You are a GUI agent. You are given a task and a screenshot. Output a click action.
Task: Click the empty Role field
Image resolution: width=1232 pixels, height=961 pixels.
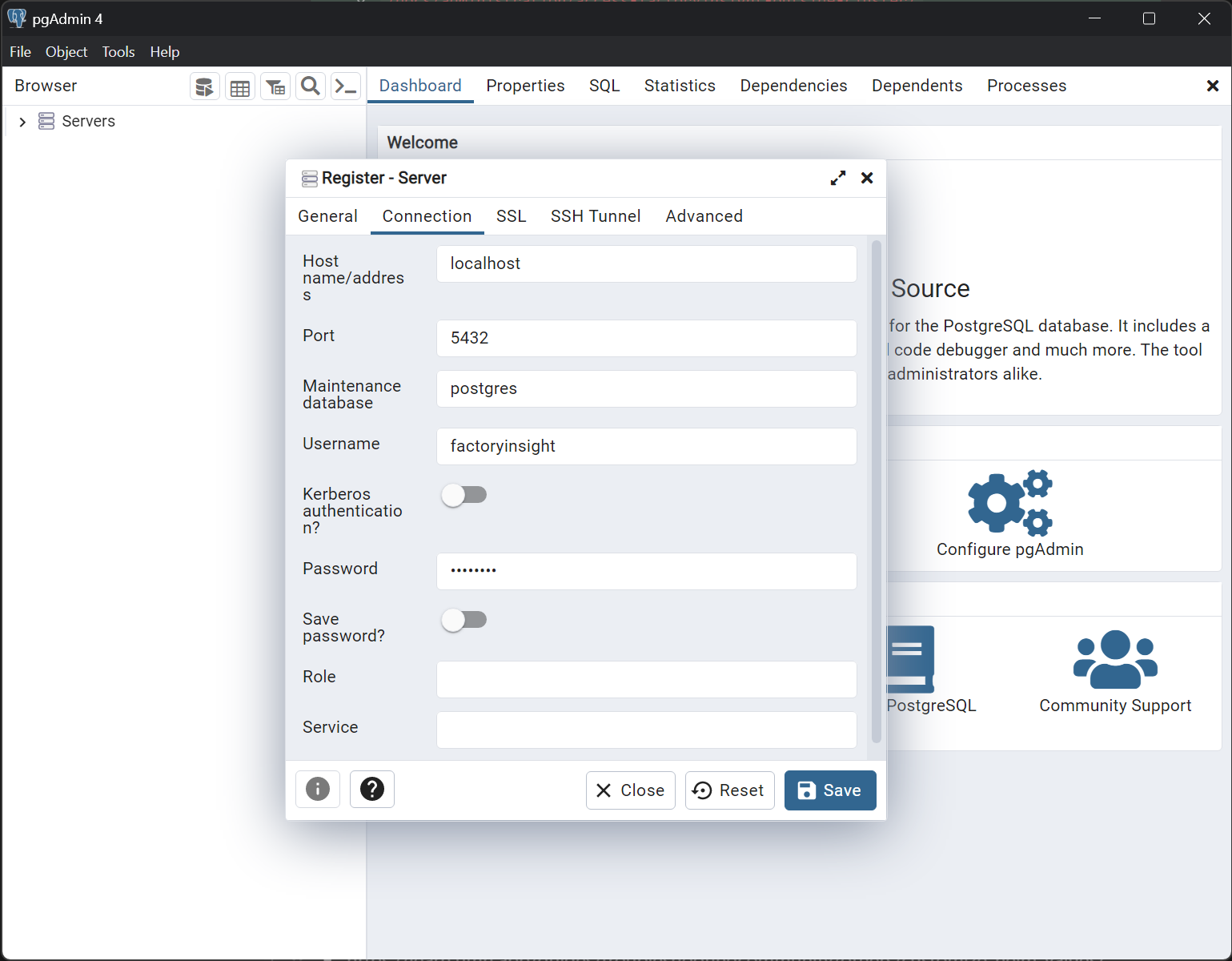tap(647, 679)
